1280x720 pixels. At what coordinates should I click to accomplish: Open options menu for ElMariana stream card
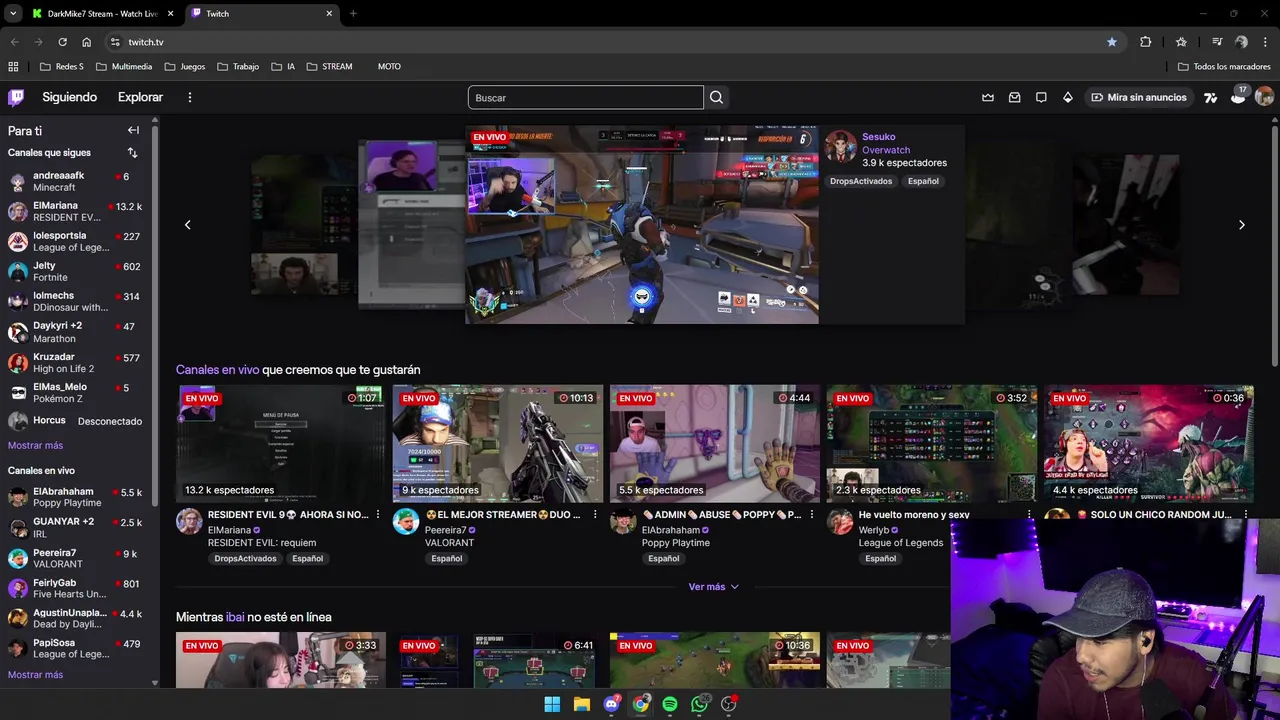pyautogui.click(x=377, y=515)
